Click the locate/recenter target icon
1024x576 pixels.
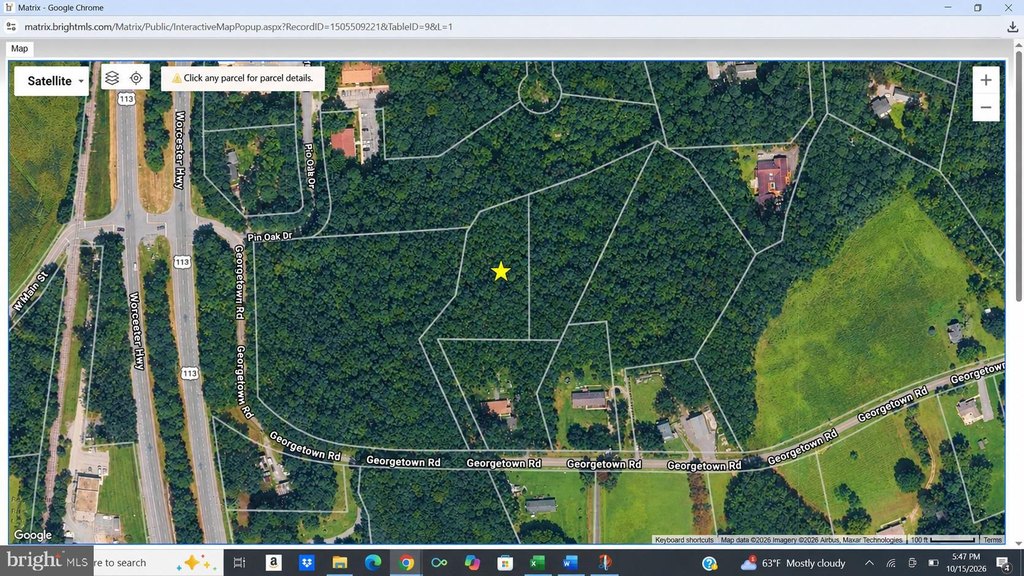pyautogui.click(x=136, y=78)
